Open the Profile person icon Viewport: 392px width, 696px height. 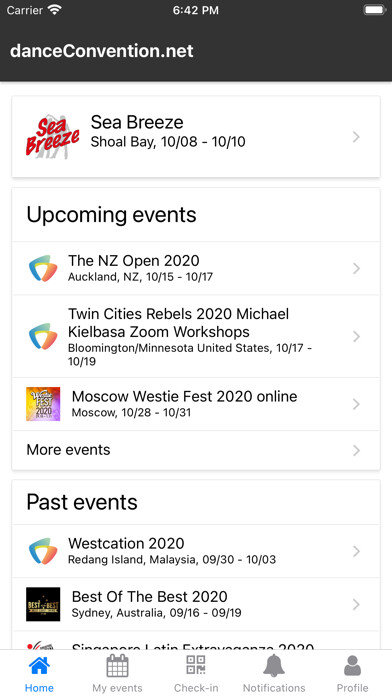[x=352, y=665]
